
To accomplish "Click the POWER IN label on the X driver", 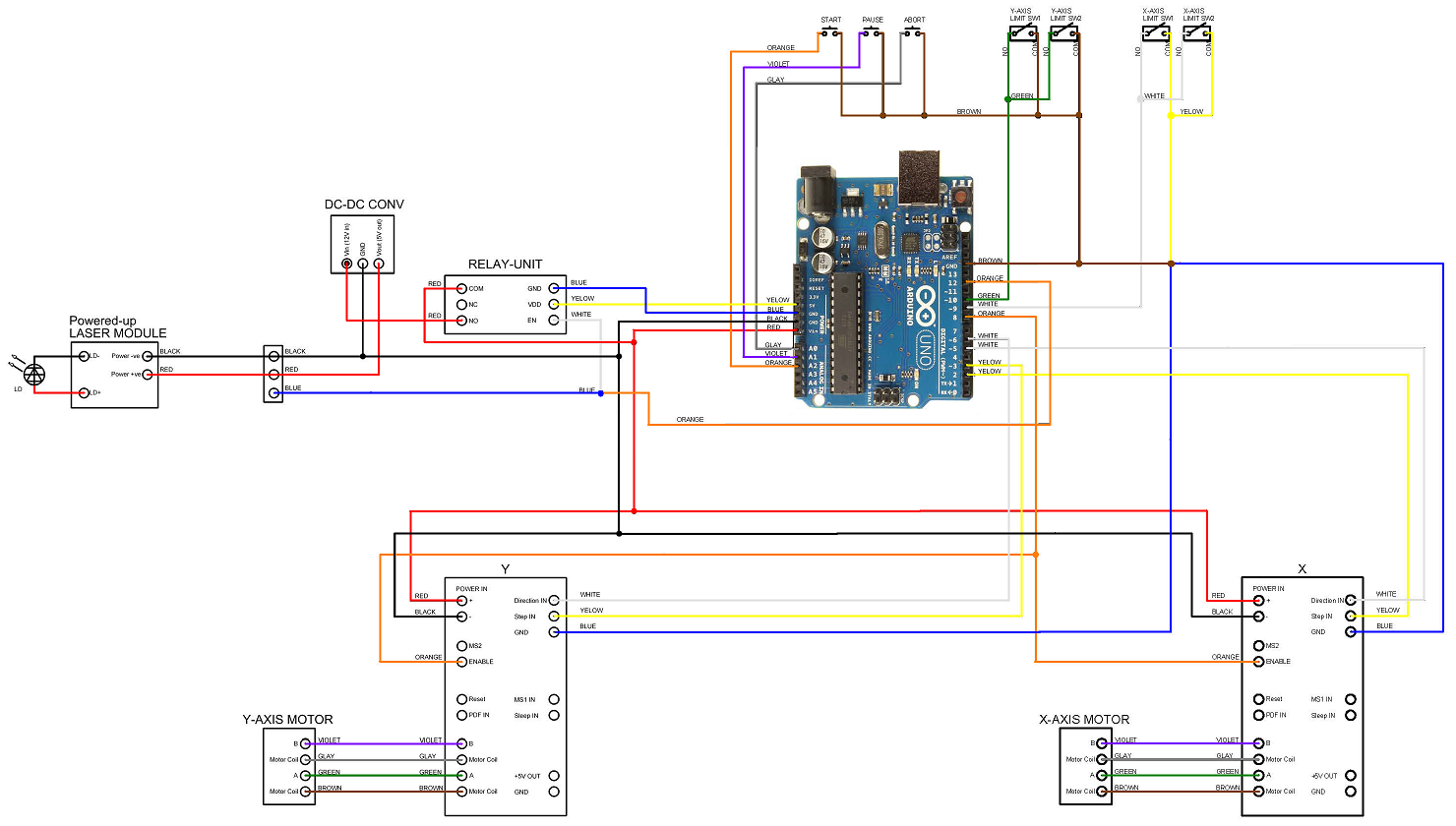I will 1268,588.
